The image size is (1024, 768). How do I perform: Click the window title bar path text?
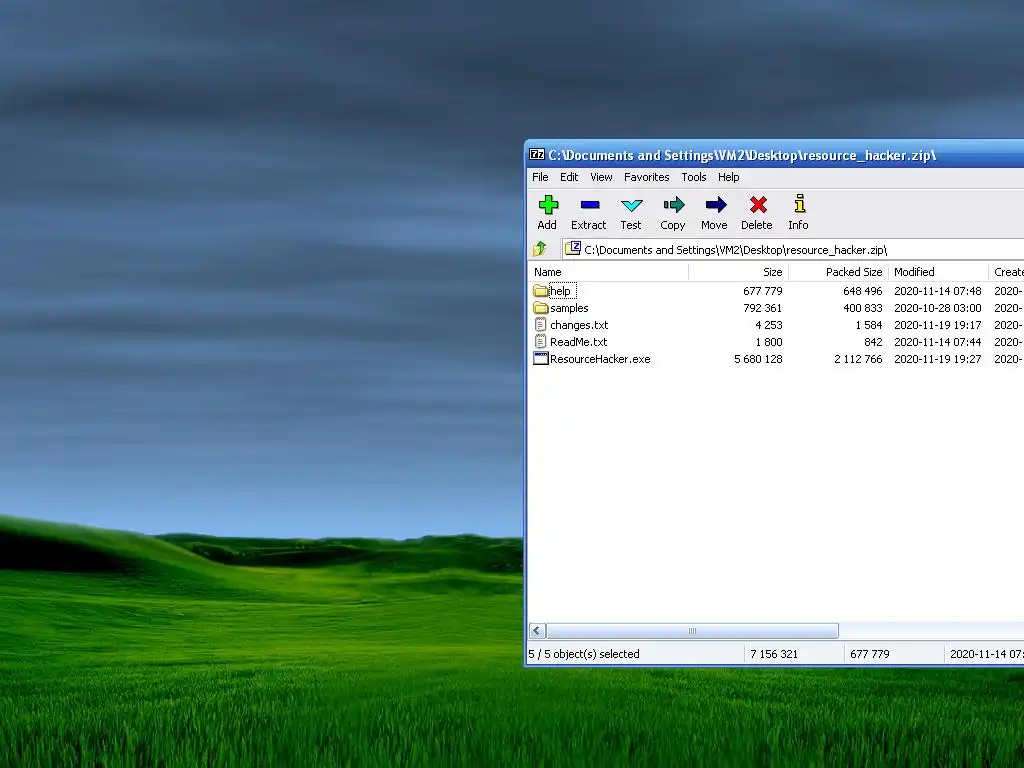point(742,155)
